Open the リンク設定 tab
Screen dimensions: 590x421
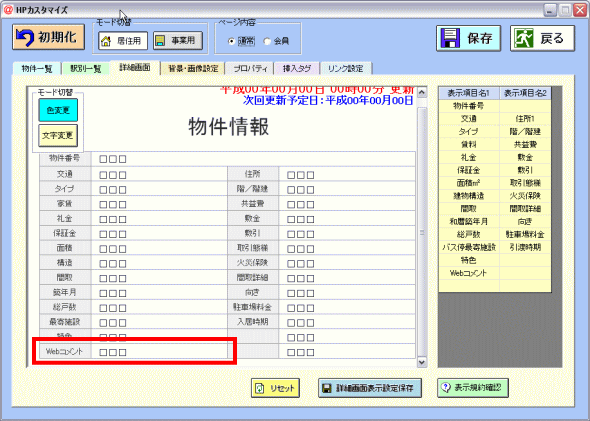click(x=346, y=68)
